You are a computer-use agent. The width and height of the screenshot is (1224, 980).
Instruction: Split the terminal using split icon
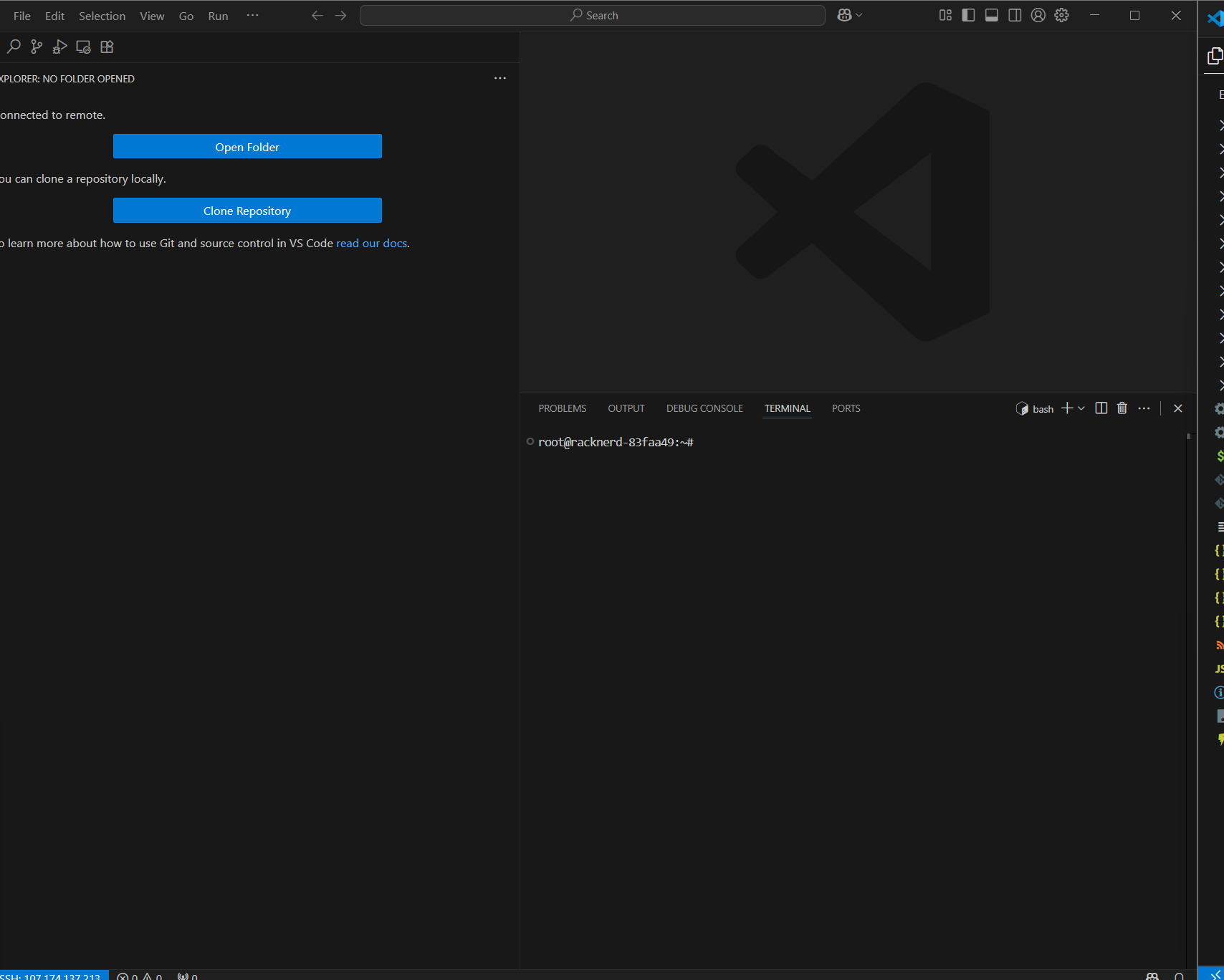point(1101,408)
